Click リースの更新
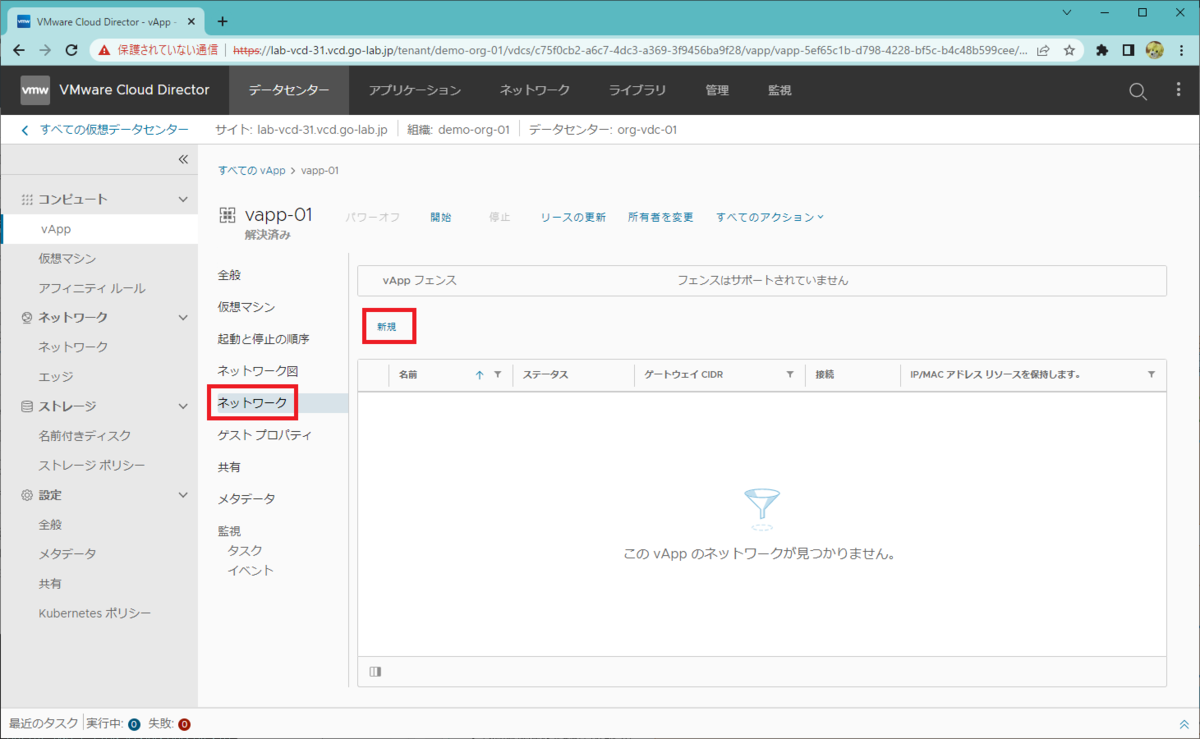 point(573,217)
